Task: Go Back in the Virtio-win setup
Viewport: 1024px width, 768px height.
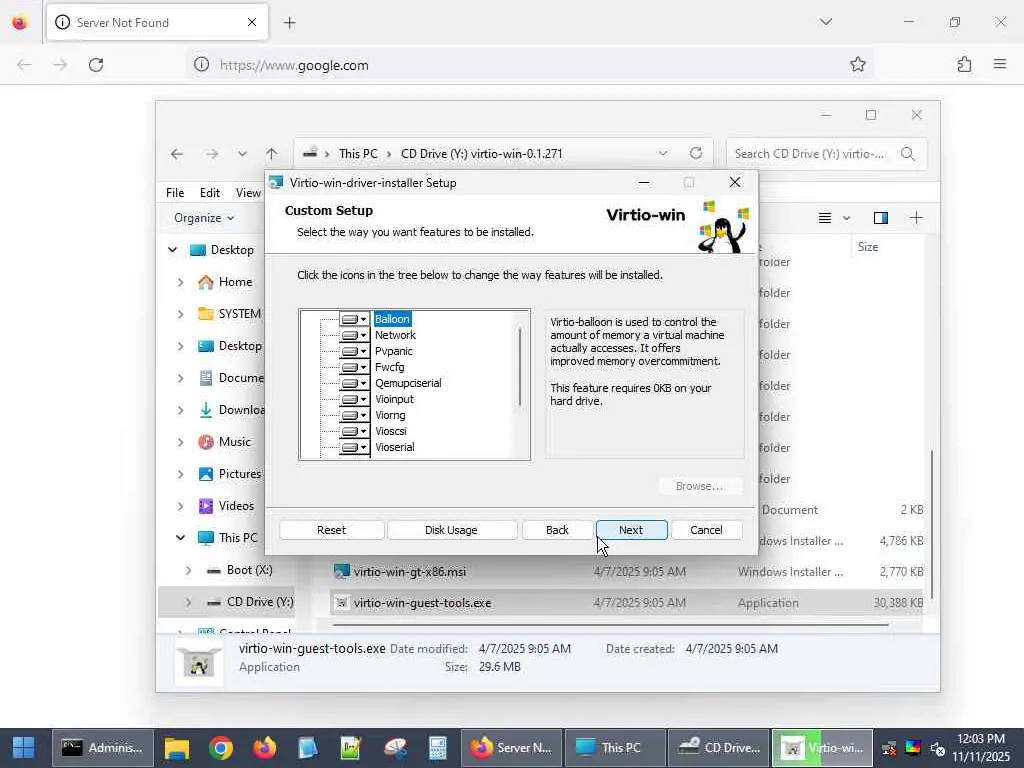Action: pos(557,530)
